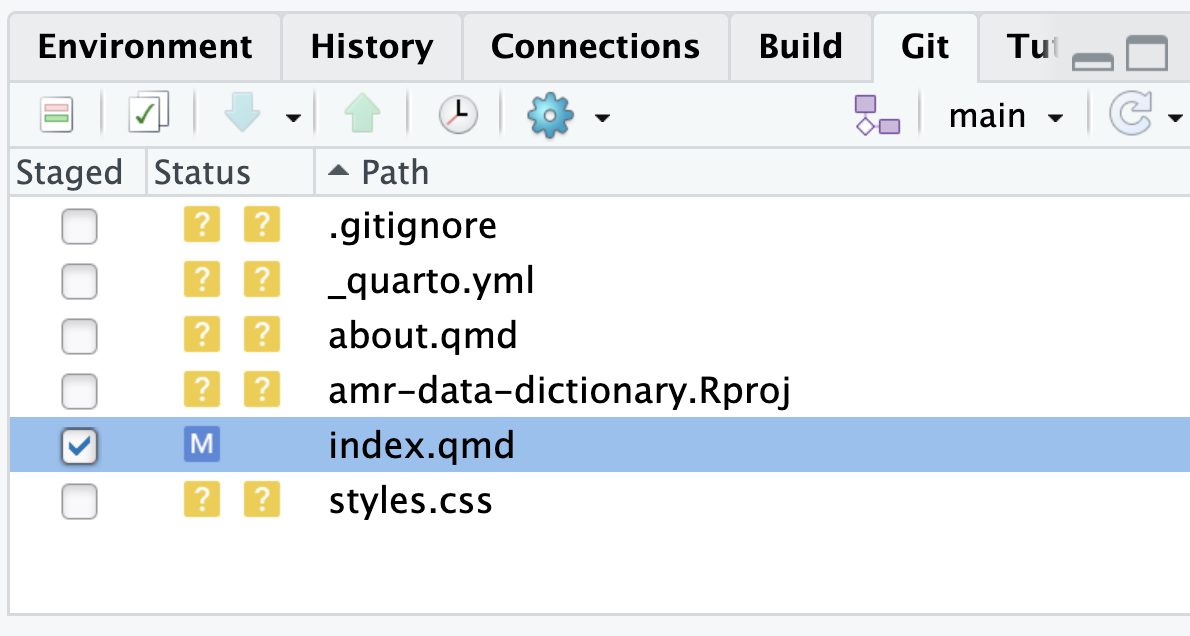Image resolution: width=1190 pixels, height=636 pixels.
Task: Push commits with green up arrow
Action: click(362, 114)
